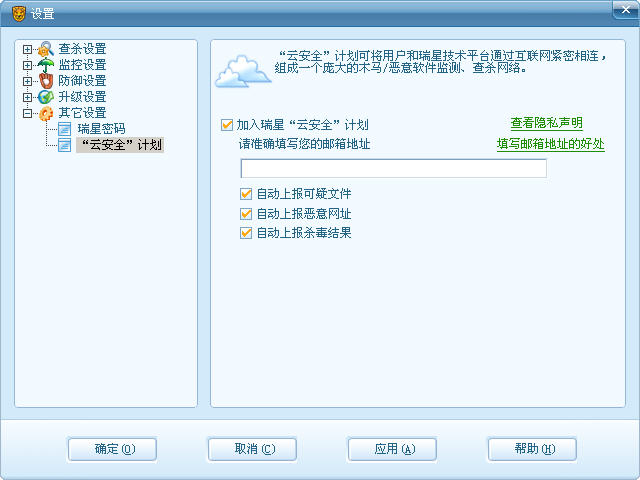
Task: Select 其它设置 in the settings tree
Action: coord(82,113)
